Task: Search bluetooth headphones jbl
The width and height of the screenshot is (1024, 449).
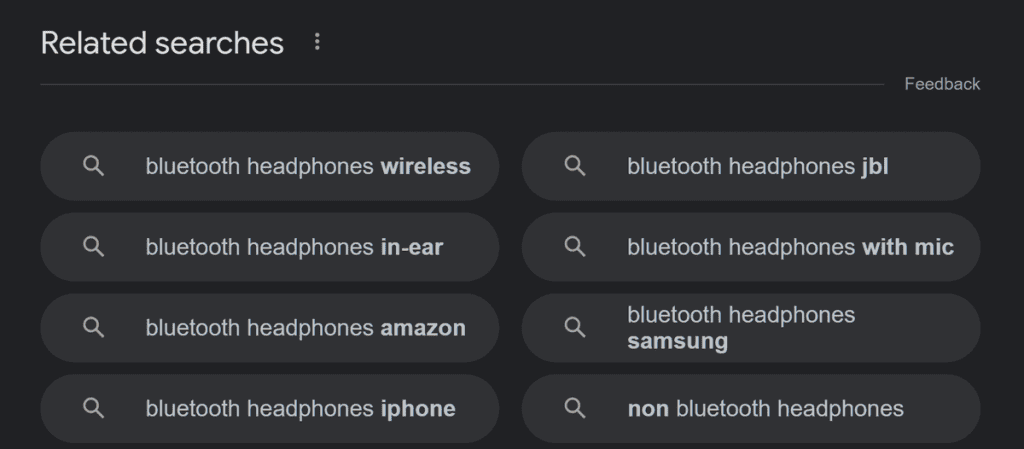Action: (x=751, y=166)
